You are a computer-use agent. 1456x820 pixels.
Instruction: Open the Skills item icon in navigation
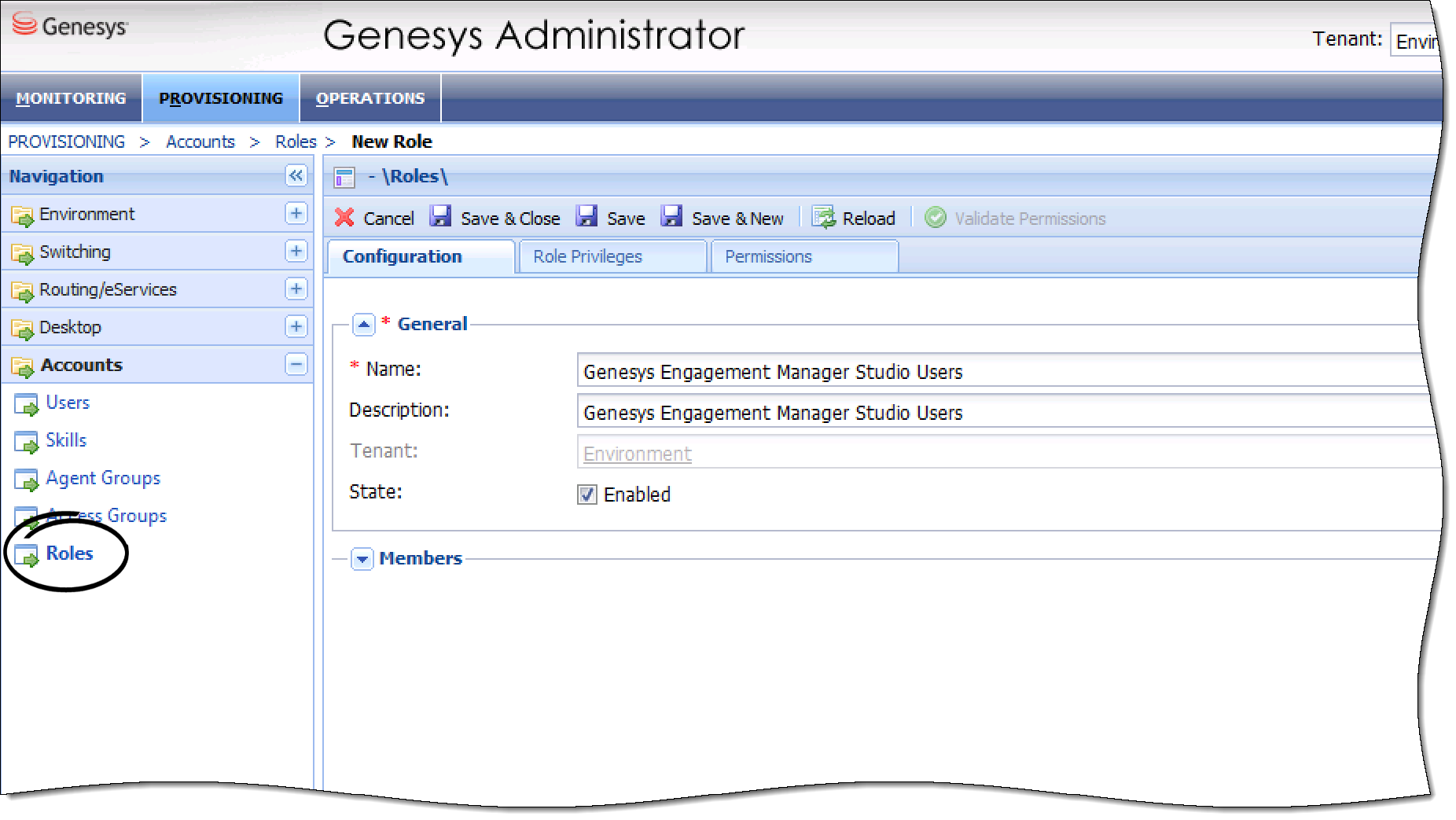[26, 442]
